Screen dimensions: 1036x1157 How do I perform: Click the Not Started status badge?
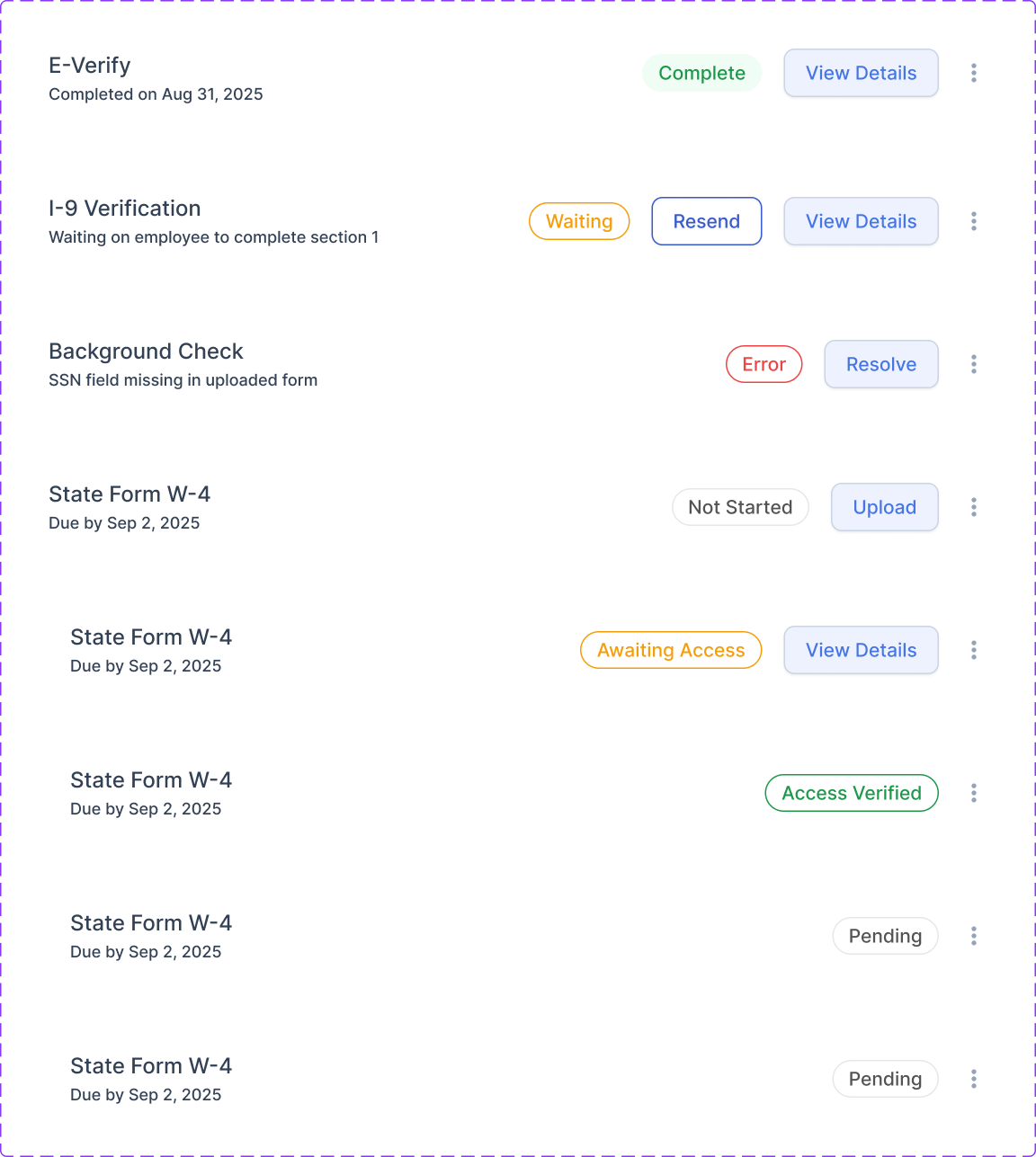[740, 507]
